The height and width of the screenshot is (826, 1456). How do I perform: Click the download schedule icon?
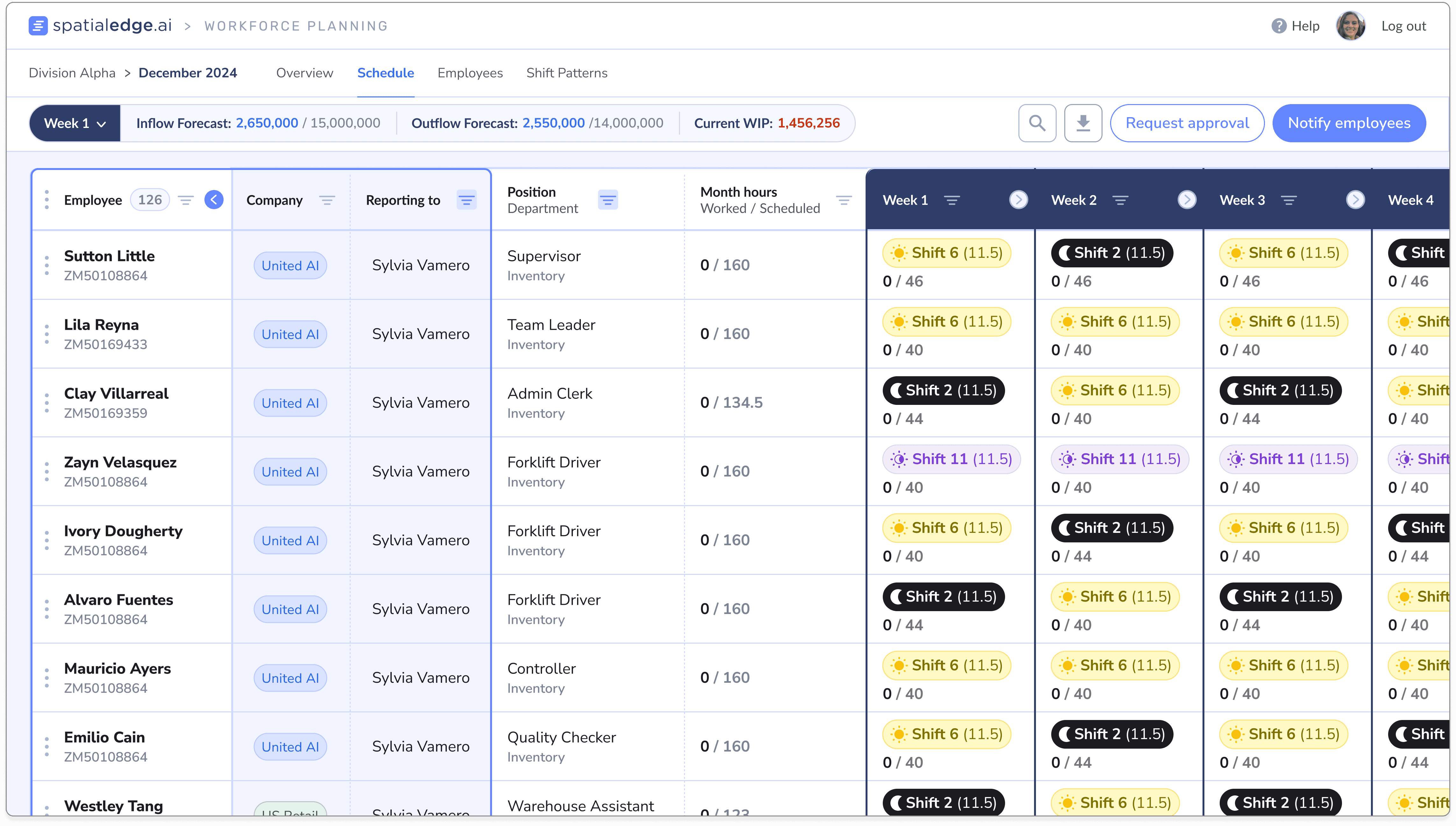click(x=1083, y=123)
